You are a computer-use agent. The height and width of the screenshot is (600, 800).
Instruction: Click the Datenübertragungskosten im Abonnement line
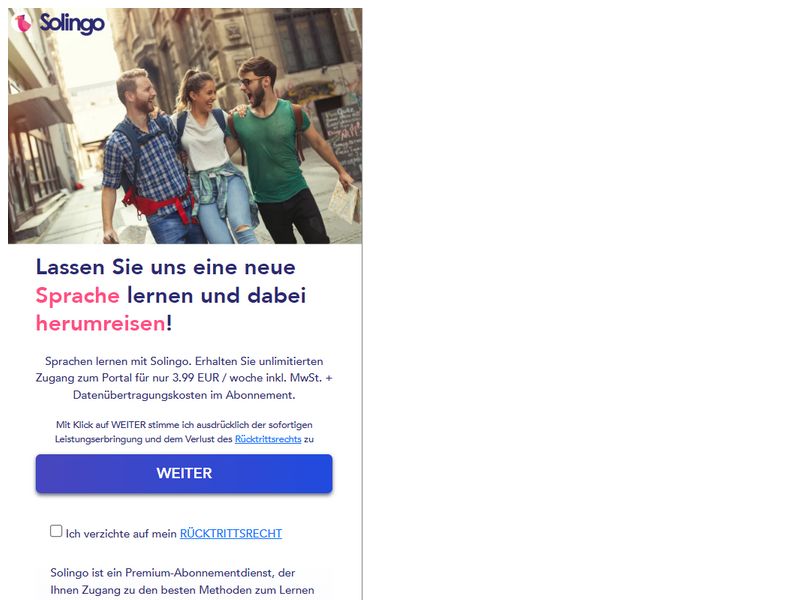[184, 395]
